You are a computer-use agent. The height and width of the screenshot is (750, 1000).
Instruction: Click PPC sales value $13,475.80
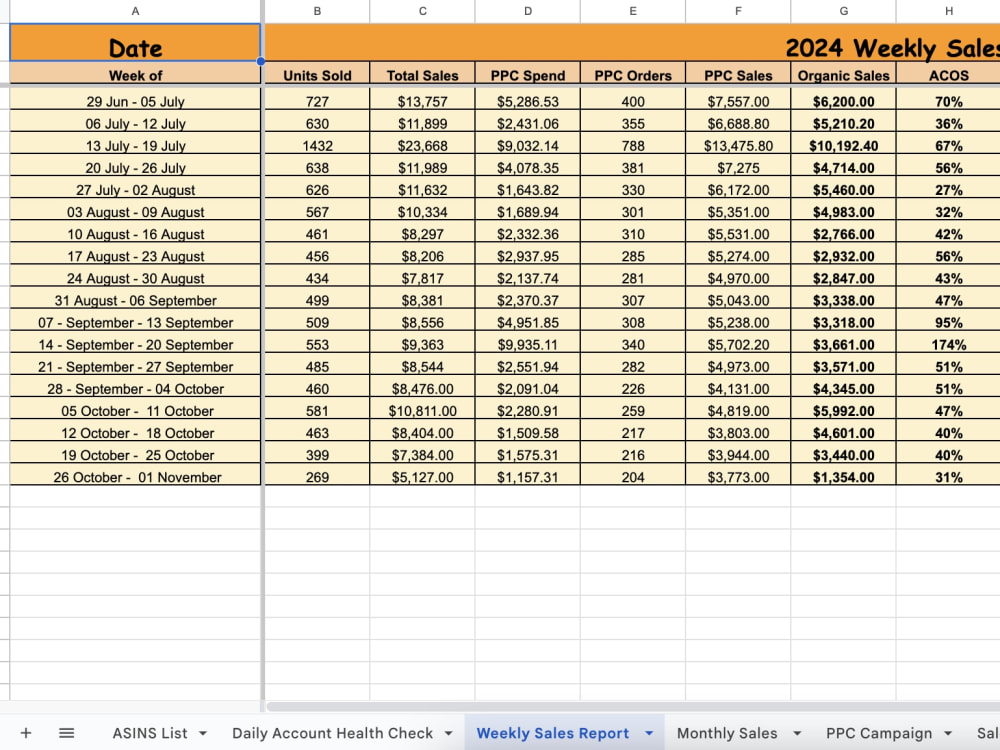(x=738, y=145)
